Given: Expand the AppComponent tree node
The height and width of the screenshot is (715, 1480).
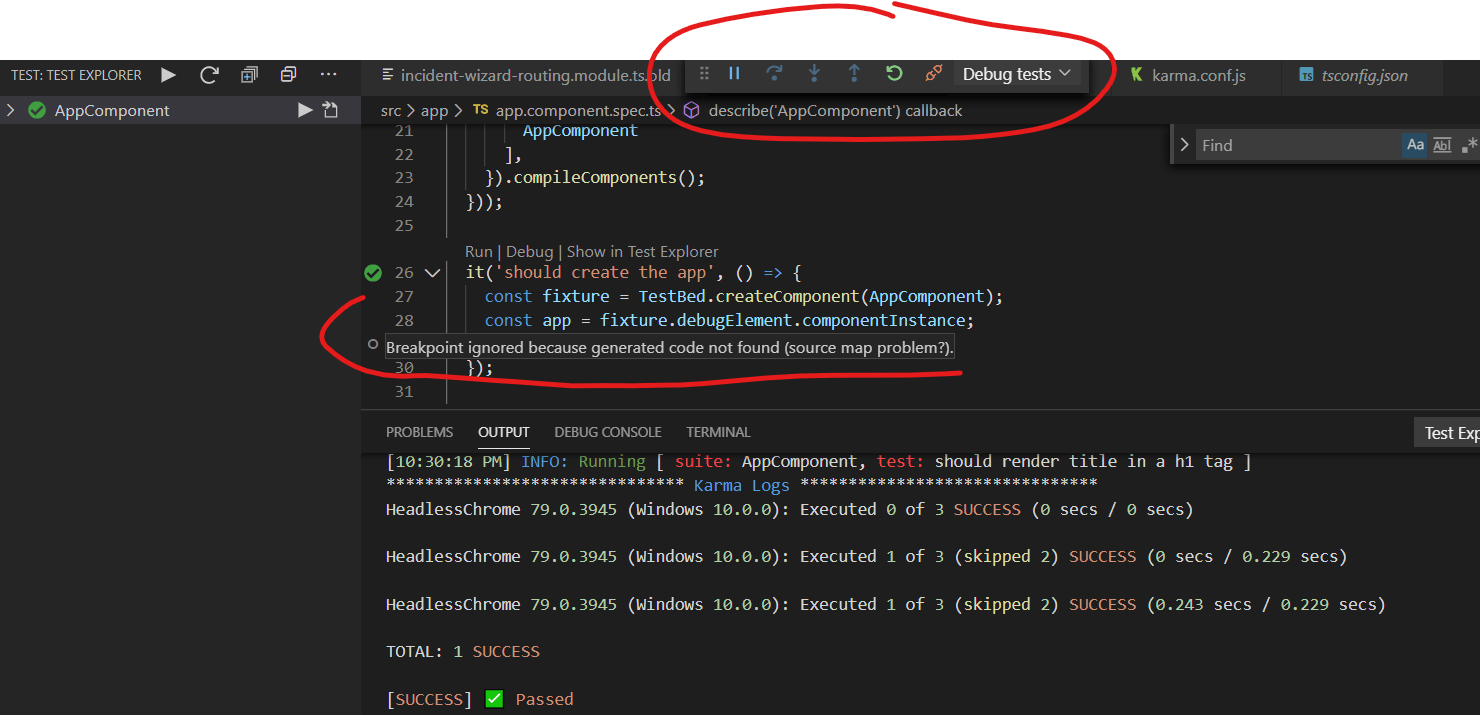Looking at the screenshot, I should click(11, 110).
